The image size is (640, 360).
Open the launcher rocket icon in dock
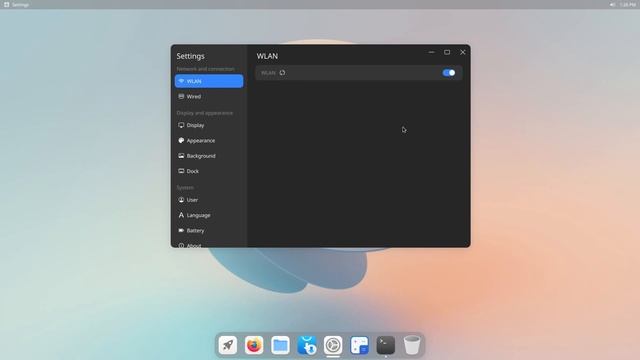point(228,345)
